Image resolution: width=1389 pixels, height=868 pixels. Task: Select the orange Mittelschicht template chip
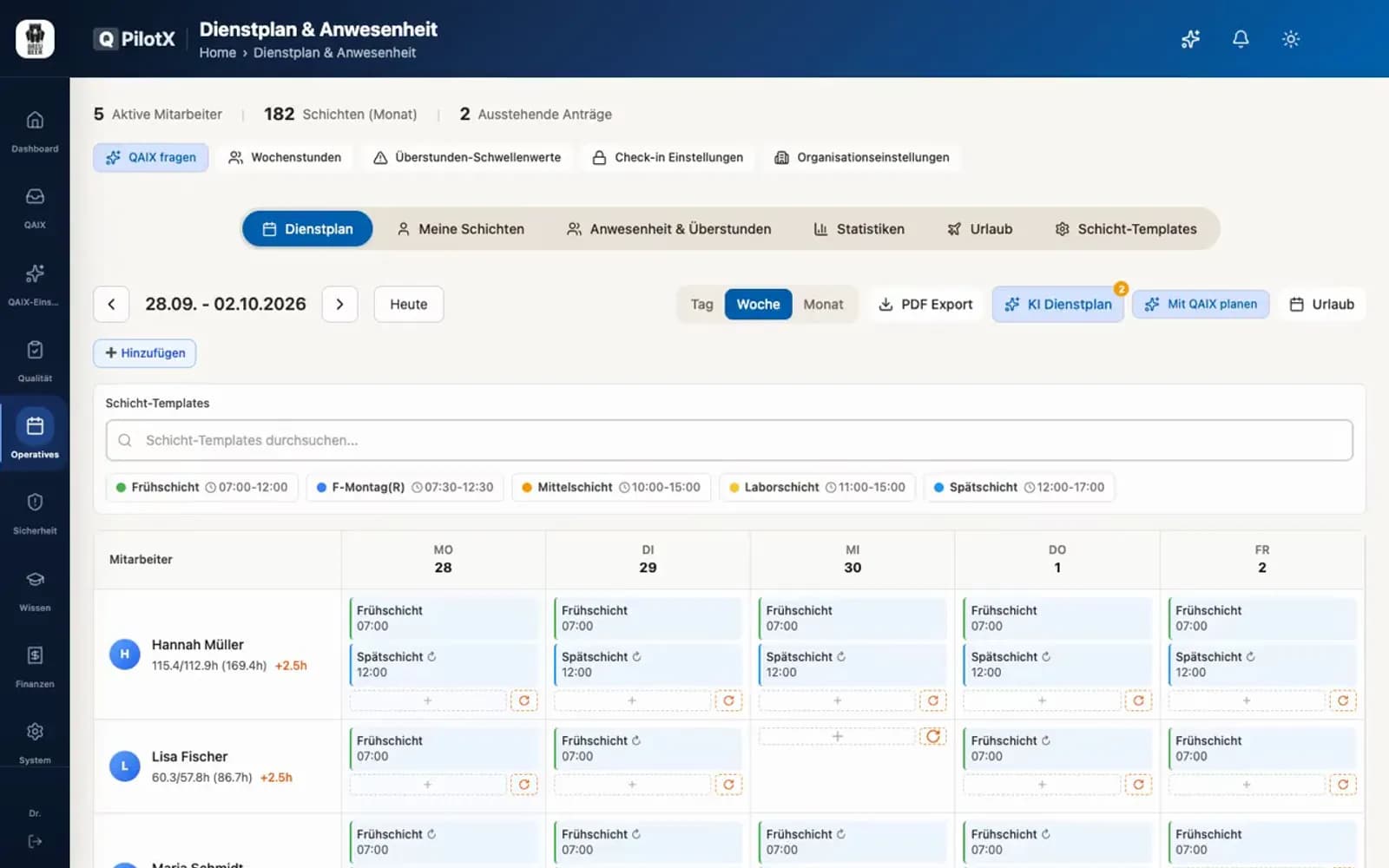click(x=611, y=487)
